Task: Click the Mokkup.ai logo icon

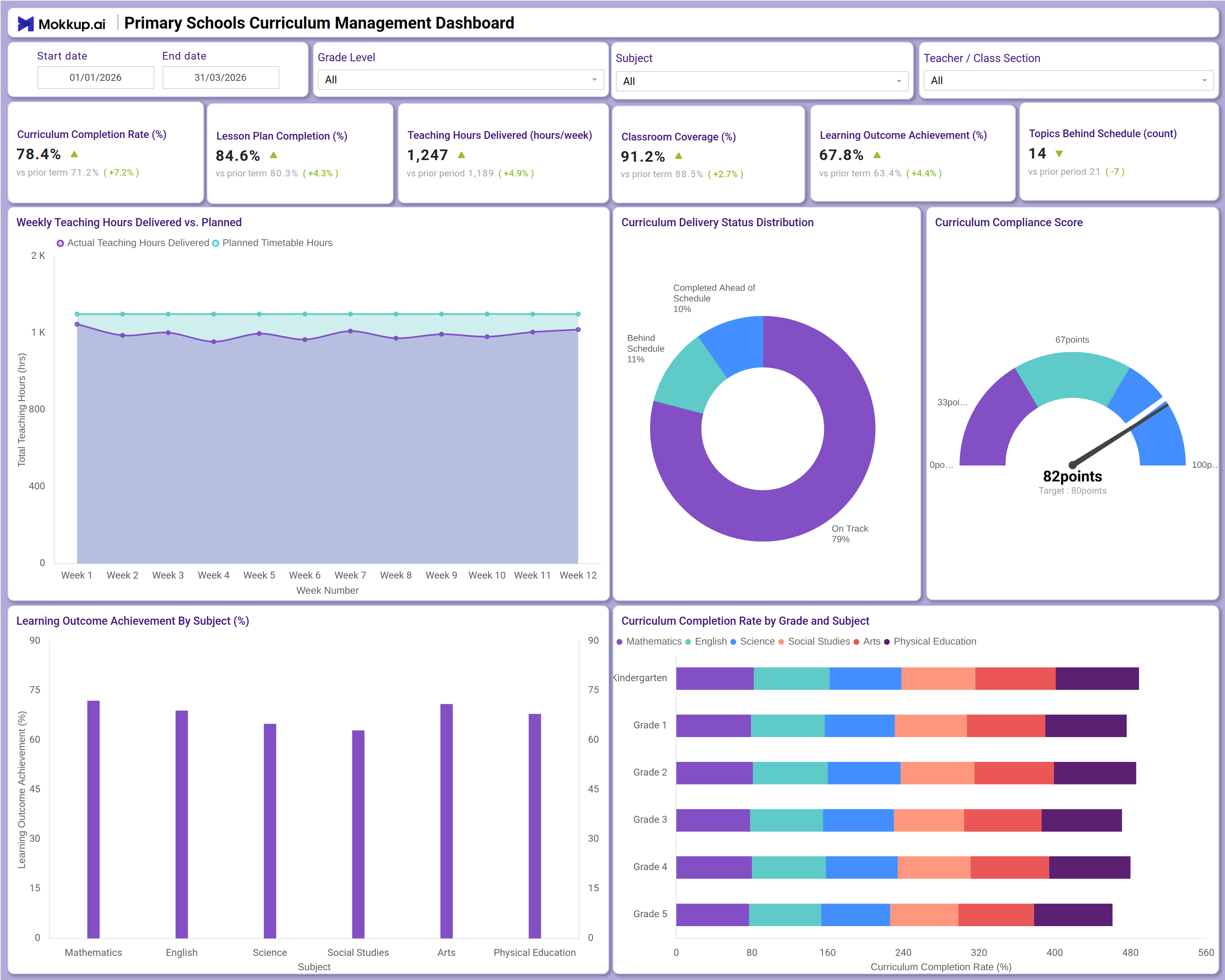Action: click(26, 24)
